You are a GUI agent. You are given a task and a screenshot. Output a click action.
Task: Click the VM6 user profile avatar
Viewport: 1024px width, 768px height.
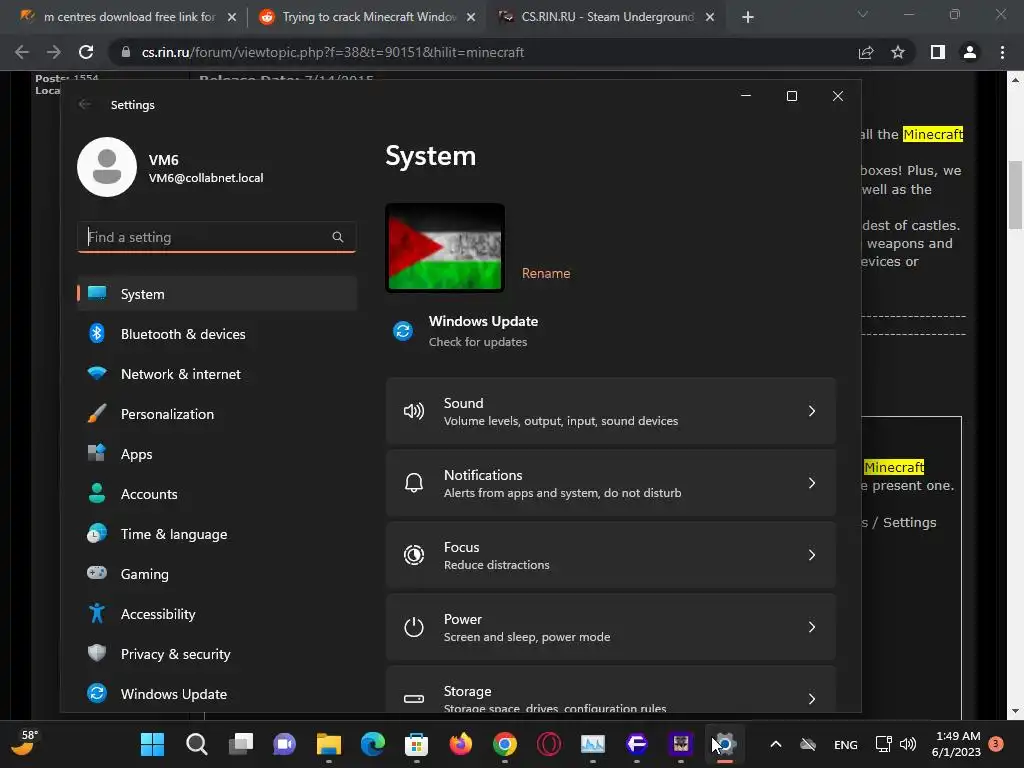point(107,167)
